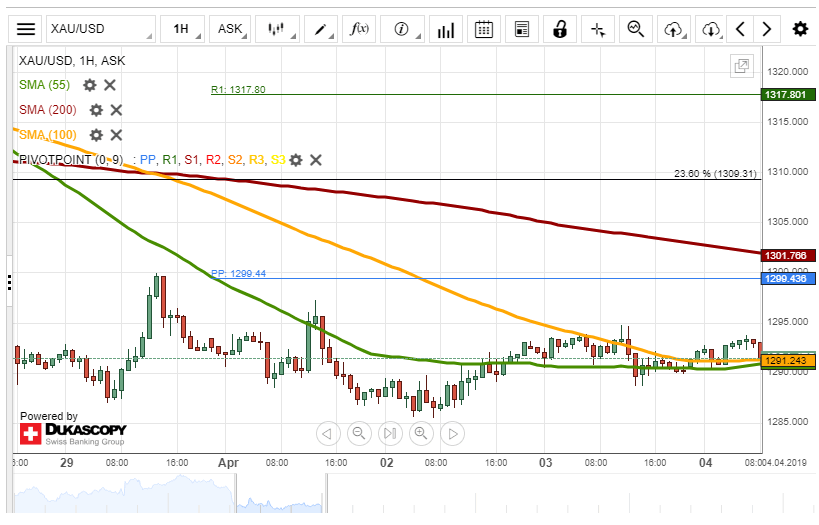The width and height of the screenshot is (819, 525).
Task: Open SMA (200) settings gear
Action: coord(96,110)
